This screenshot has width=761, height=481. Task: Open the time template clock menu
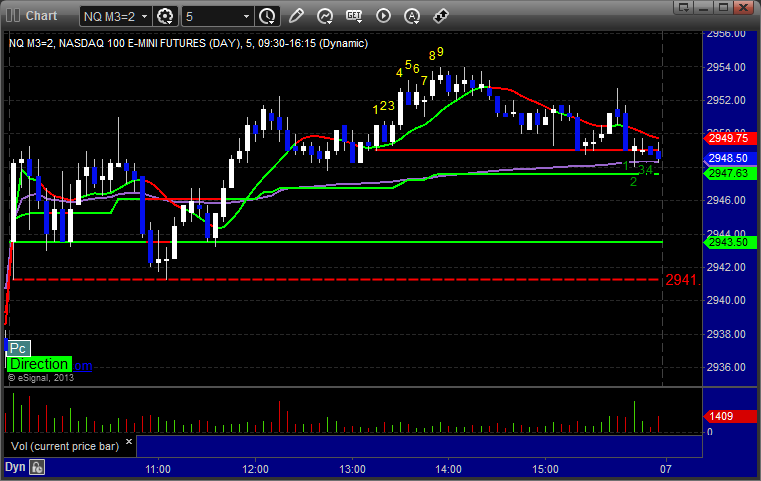coord(267,17)
